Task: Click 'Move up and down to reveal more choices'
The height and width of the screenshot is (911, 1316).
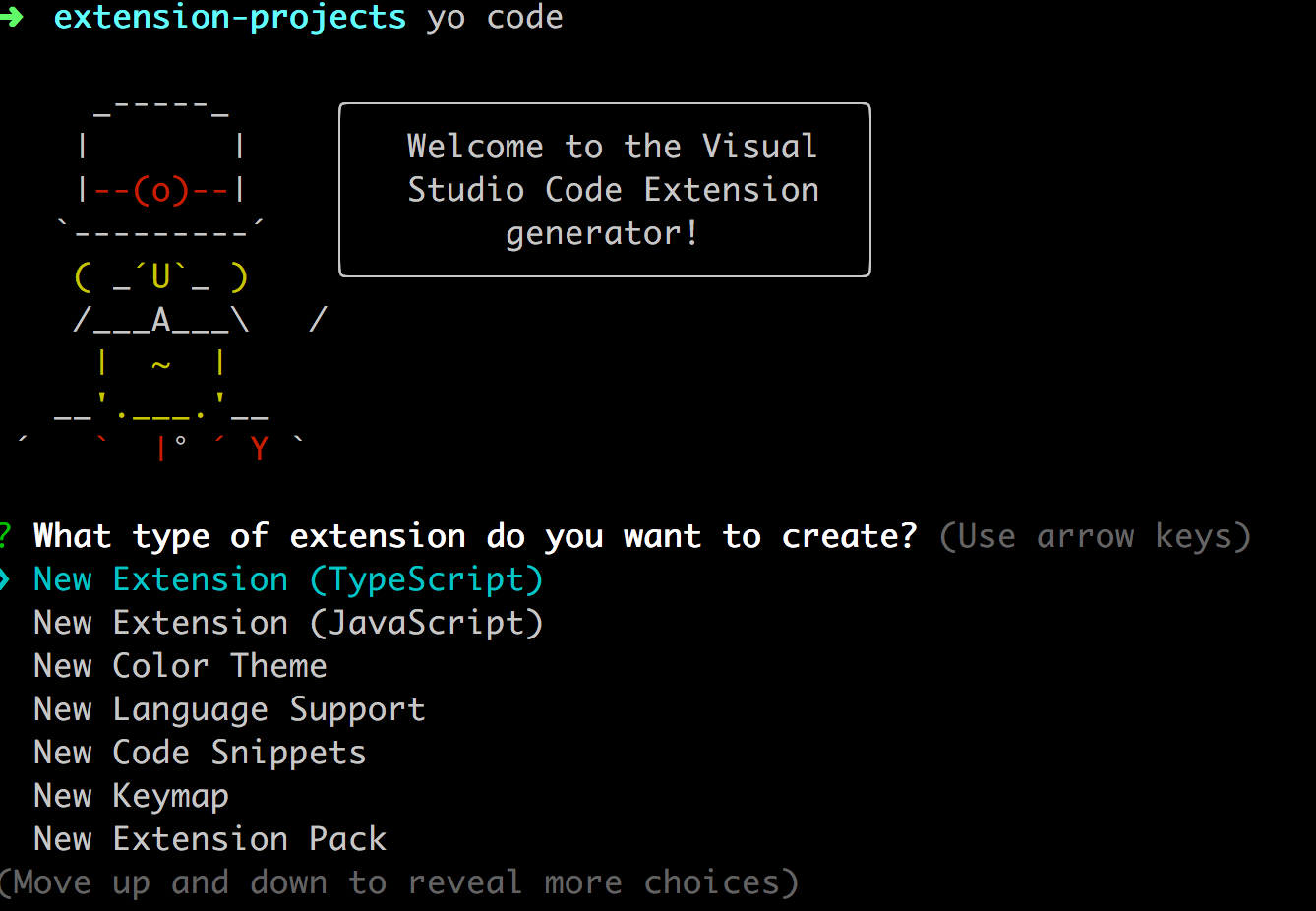Action: tap(398, 882)
